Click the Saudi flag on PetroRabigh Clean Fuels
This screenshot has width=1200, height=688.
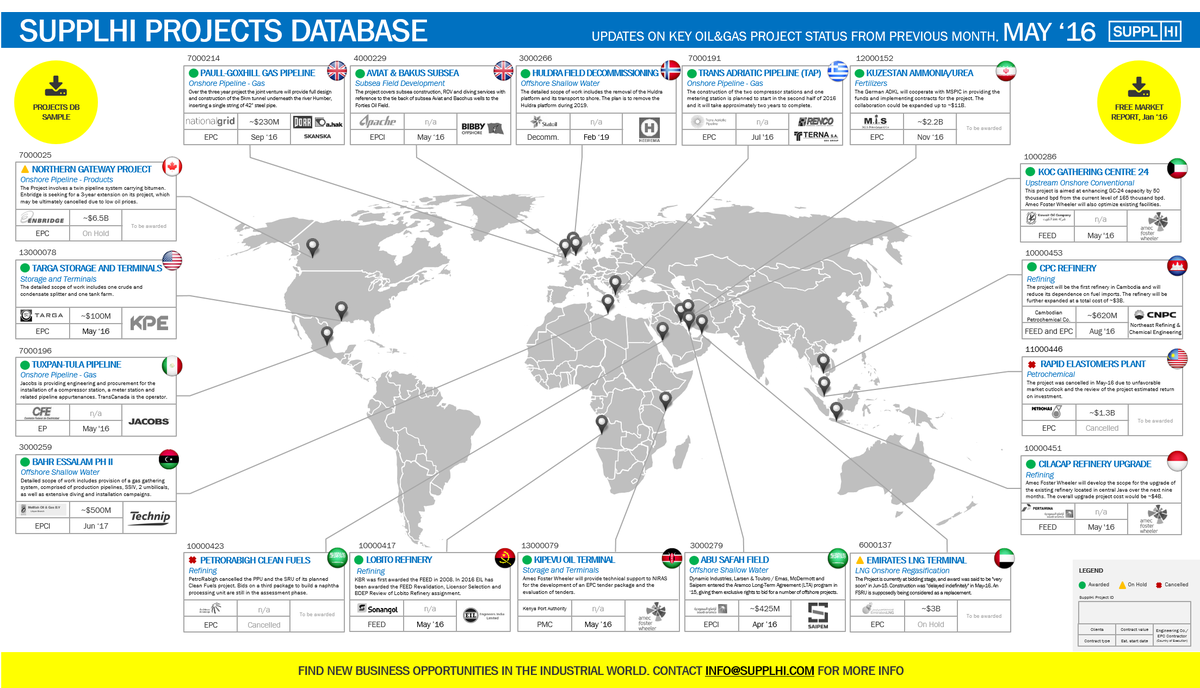337,558
